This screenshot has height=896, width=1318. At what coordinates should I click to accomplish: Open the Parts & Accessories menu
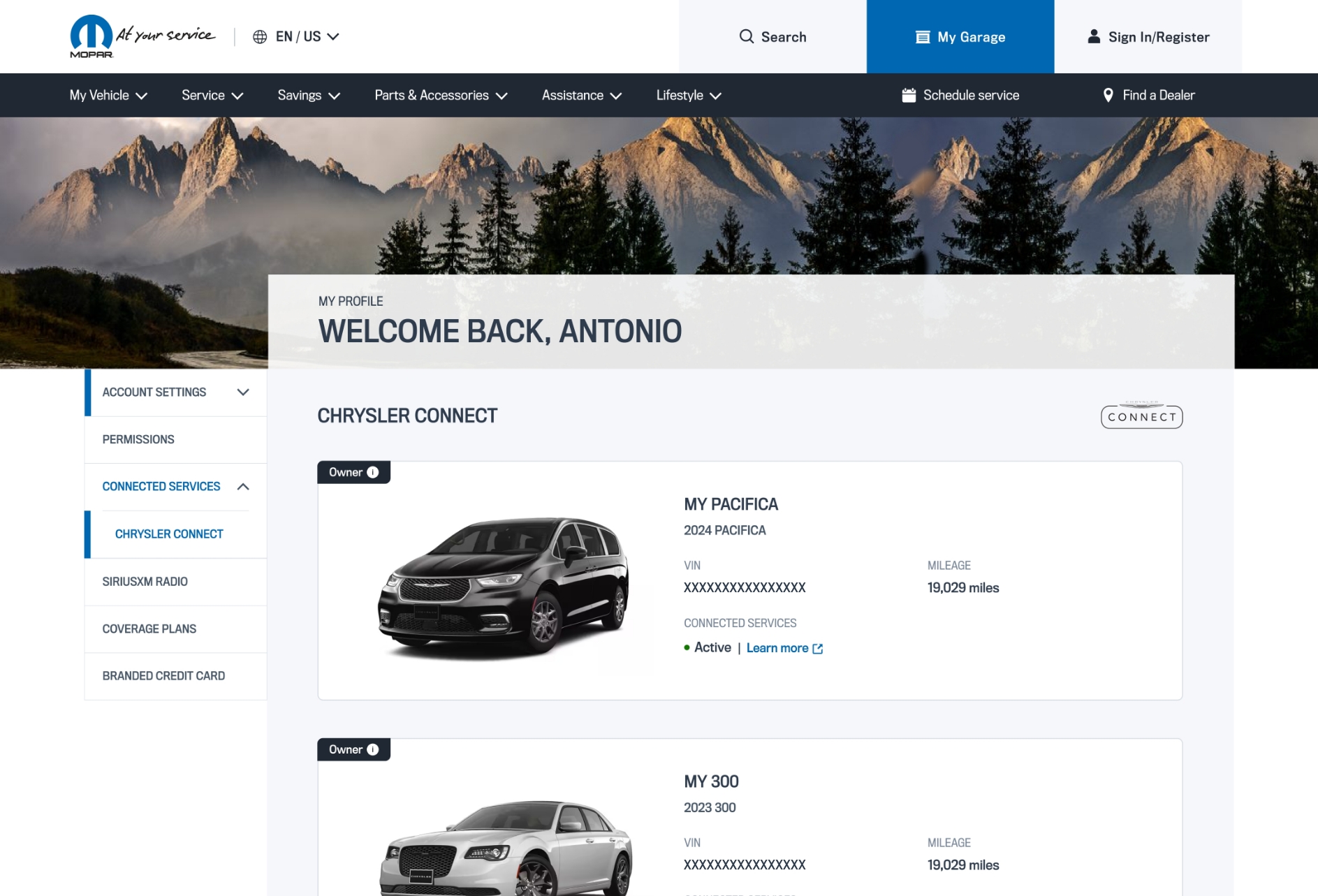tap(440, 95)
